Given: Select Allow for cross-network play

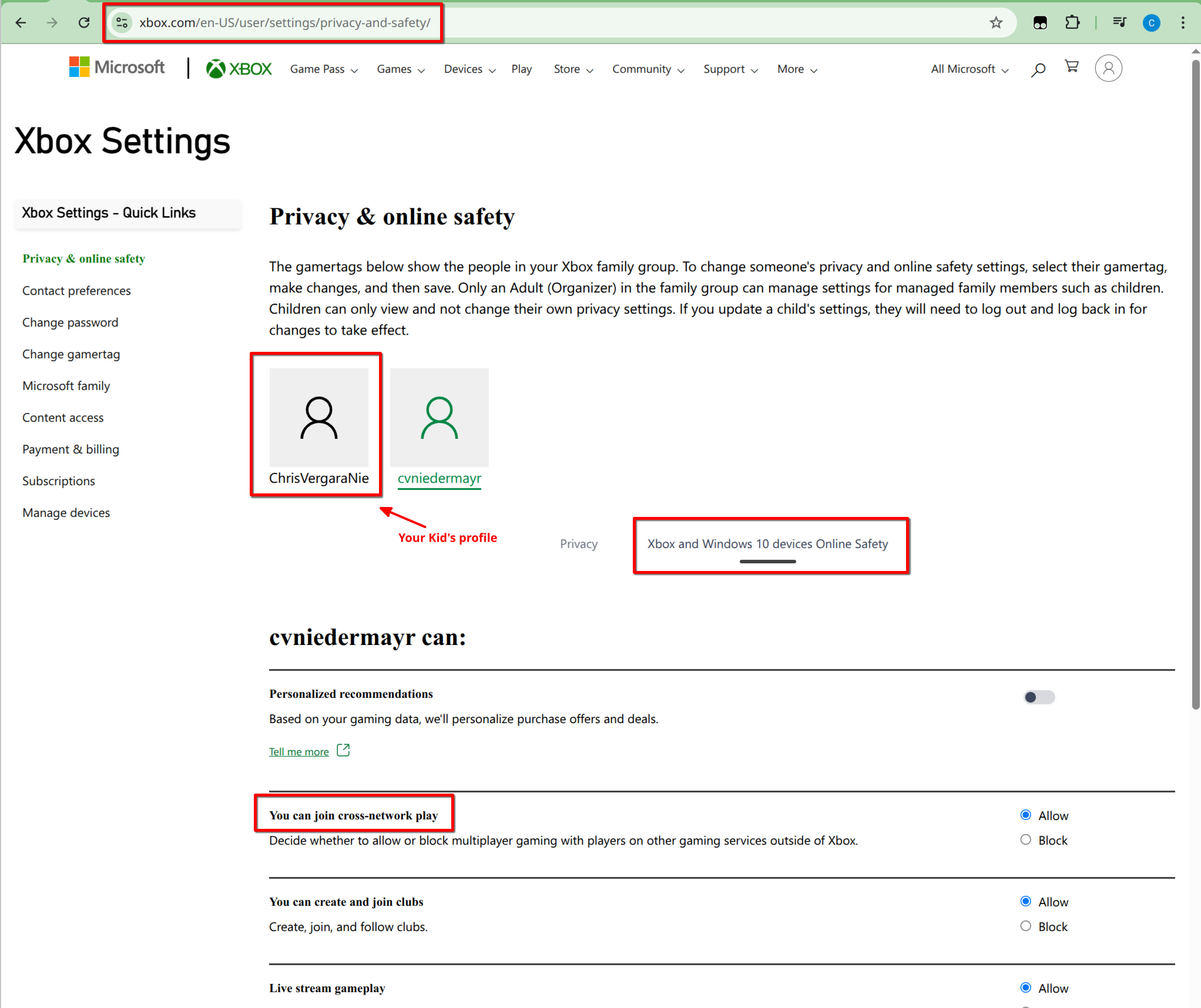Looking at the screenshot, I should pos(1026,815).
